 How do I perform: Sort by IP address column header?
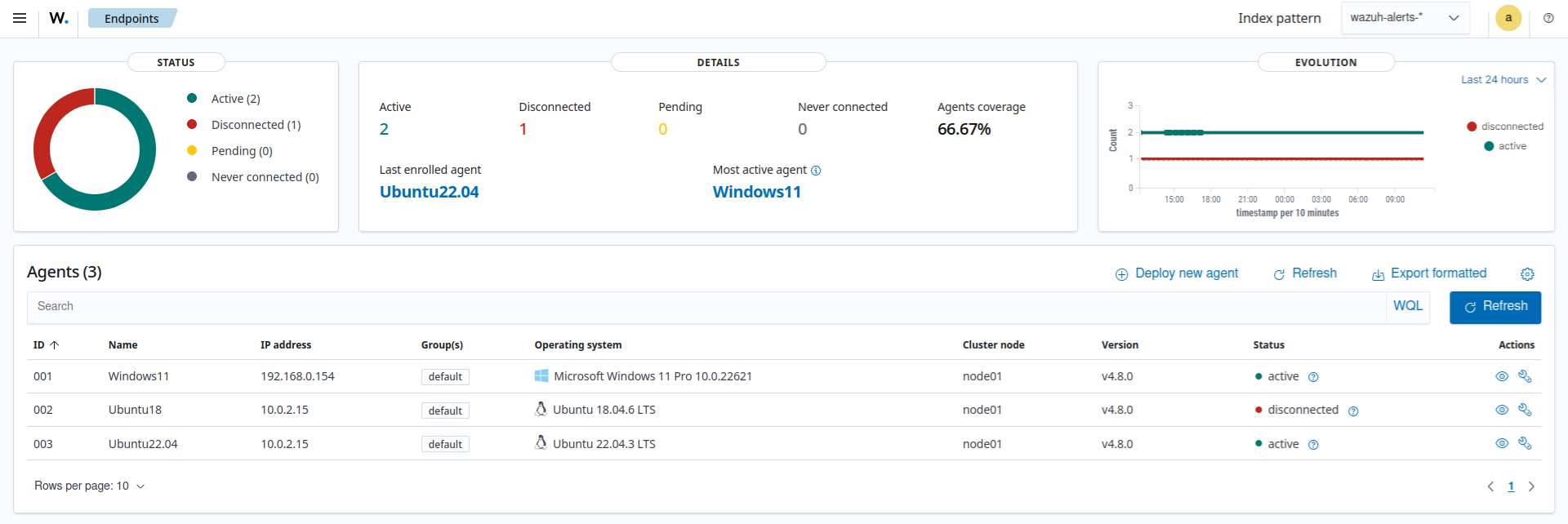pyautogui.click(x=286, y=345)
